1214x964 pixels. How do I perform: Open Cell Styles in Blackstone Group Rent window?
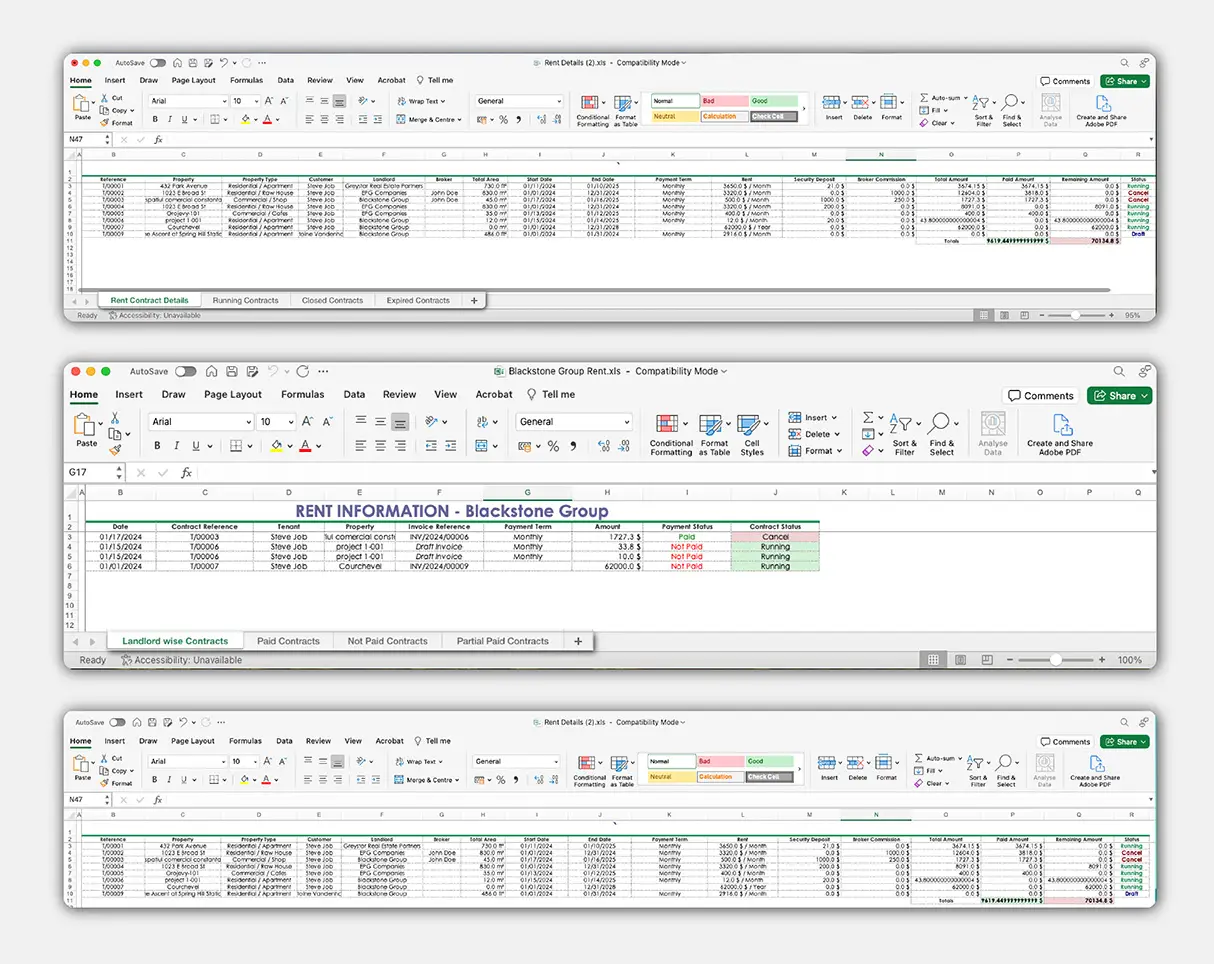pyautogui.click(x=752, y=432)
